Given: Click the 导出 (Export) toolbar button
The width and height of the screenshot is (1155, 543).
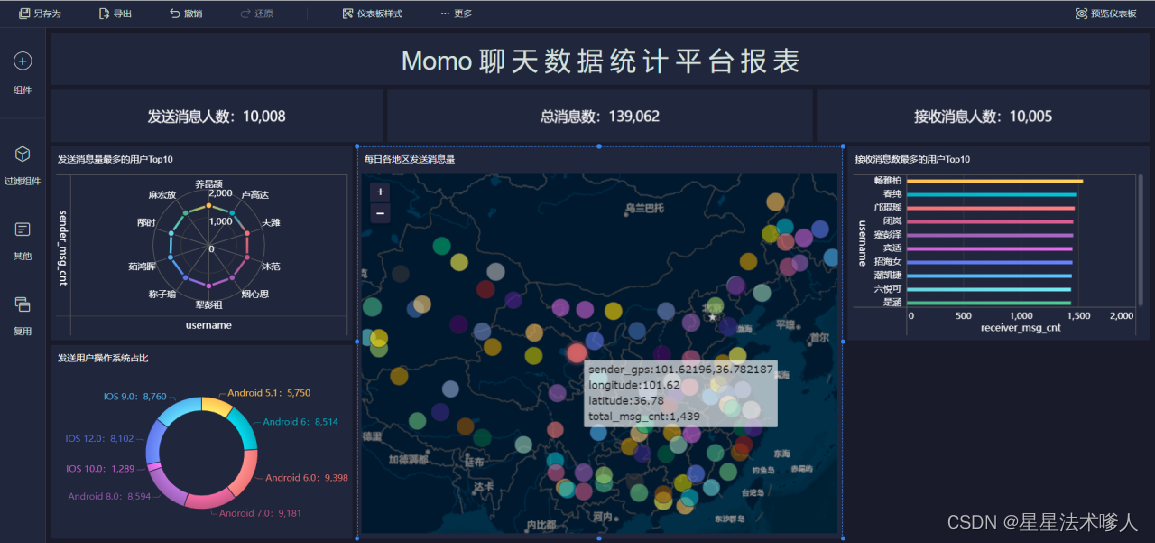Looking at the screenshot, I should 116,13.
